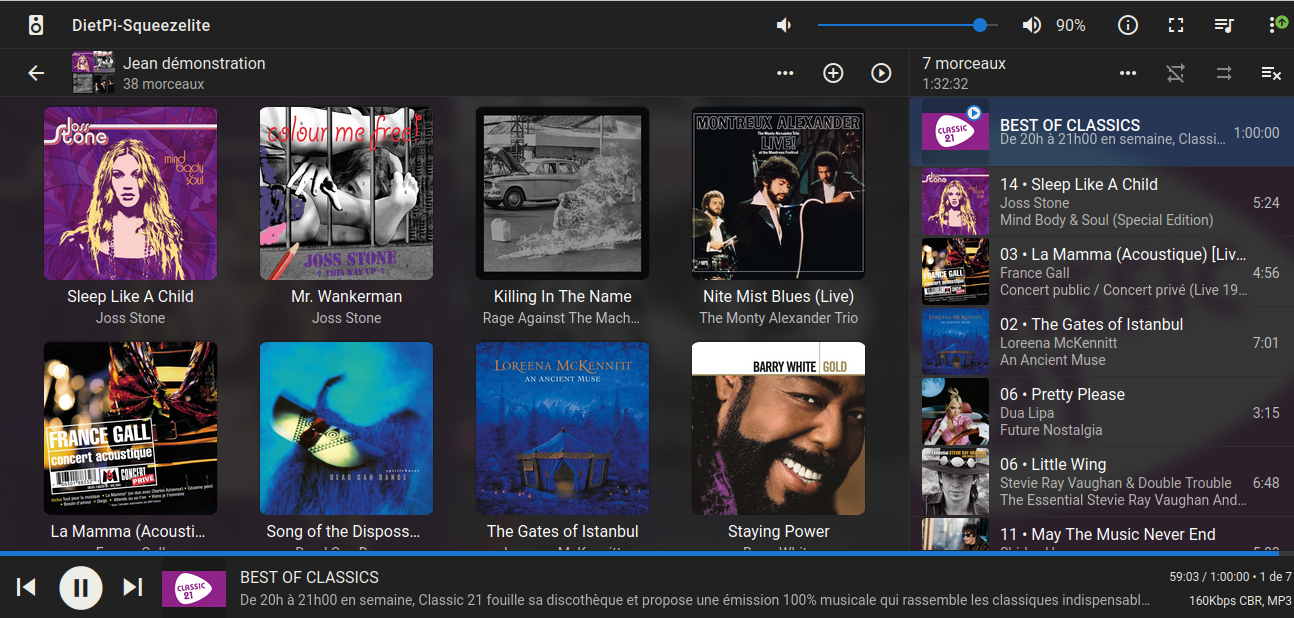
Task: Click the 7 morceaux queue count
Action: coord(964,63)
